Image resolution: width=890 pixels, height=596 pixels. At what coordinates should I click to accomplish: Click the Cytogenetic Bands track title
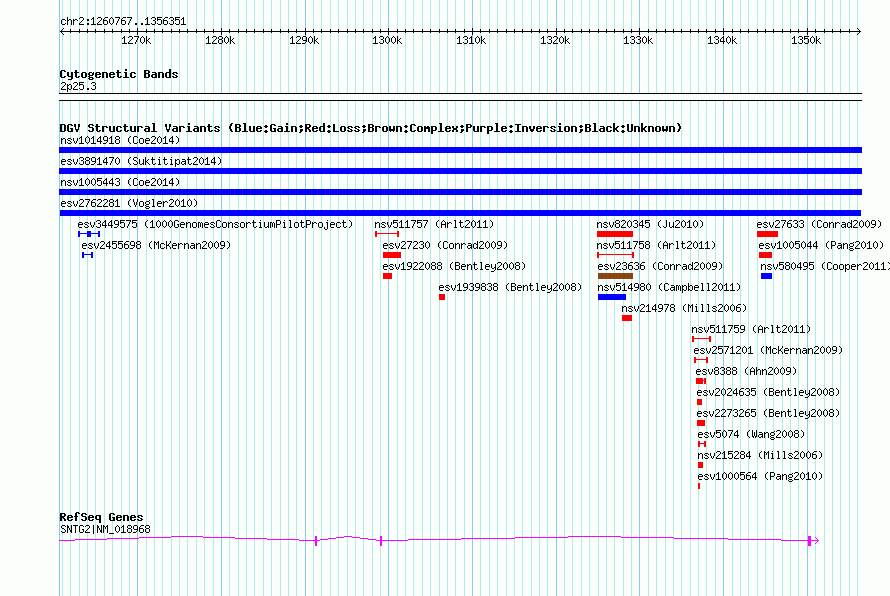(119, 74)
